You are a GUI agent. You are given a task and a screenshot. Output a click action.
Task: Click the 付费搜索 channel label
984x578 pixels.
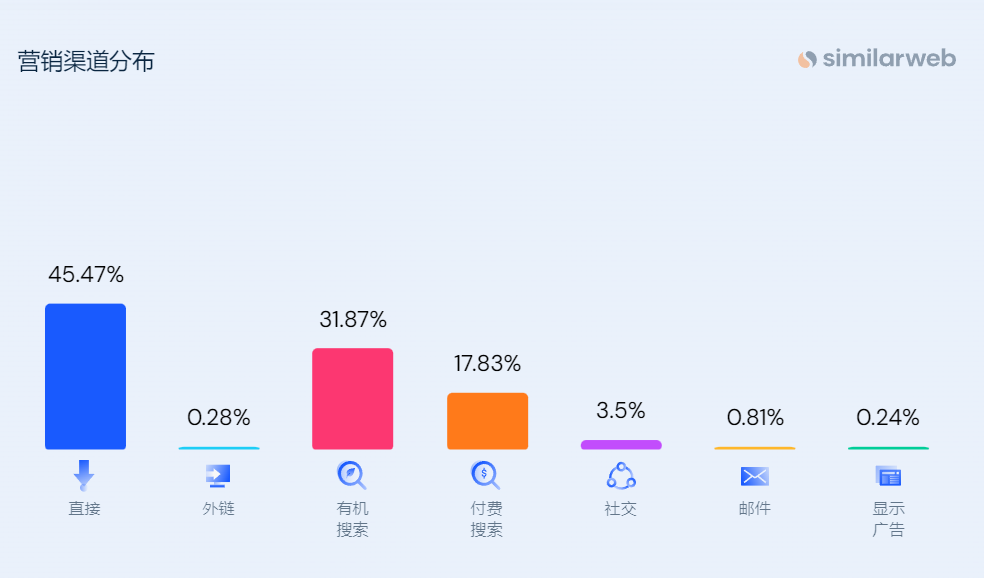click(487, 519)
